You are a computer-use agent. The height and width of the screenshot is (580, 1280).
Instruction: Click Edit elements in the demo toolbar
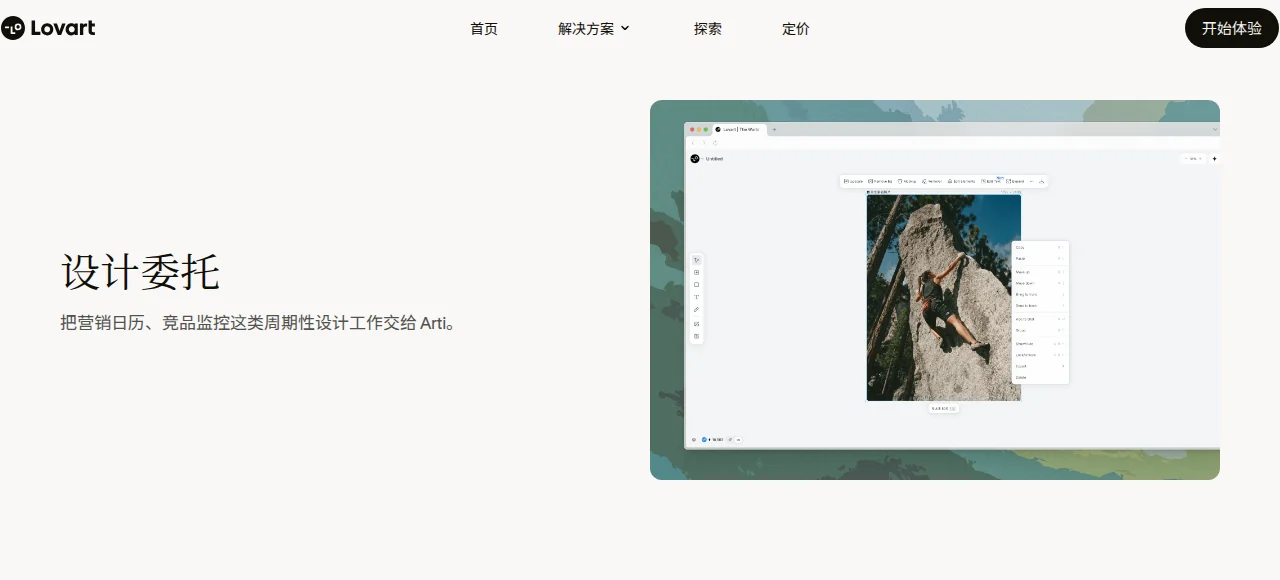961,181
